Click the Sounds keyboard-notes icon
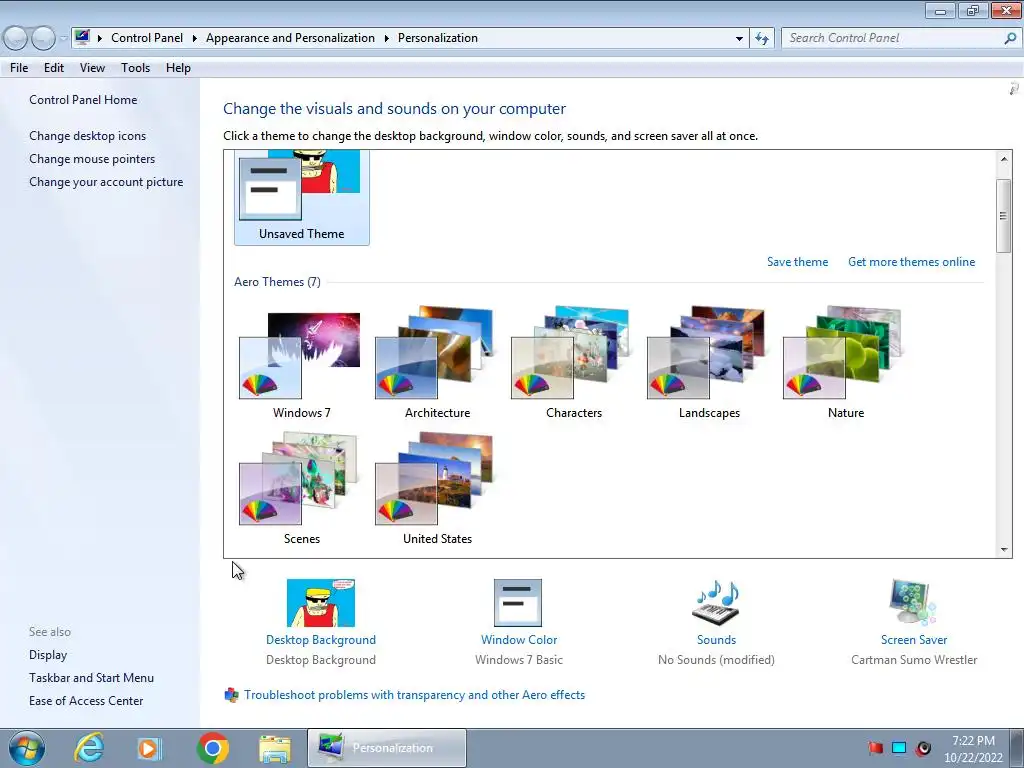Image resolution: width=1024 pixels, height=768 pixels. point(716,603)
